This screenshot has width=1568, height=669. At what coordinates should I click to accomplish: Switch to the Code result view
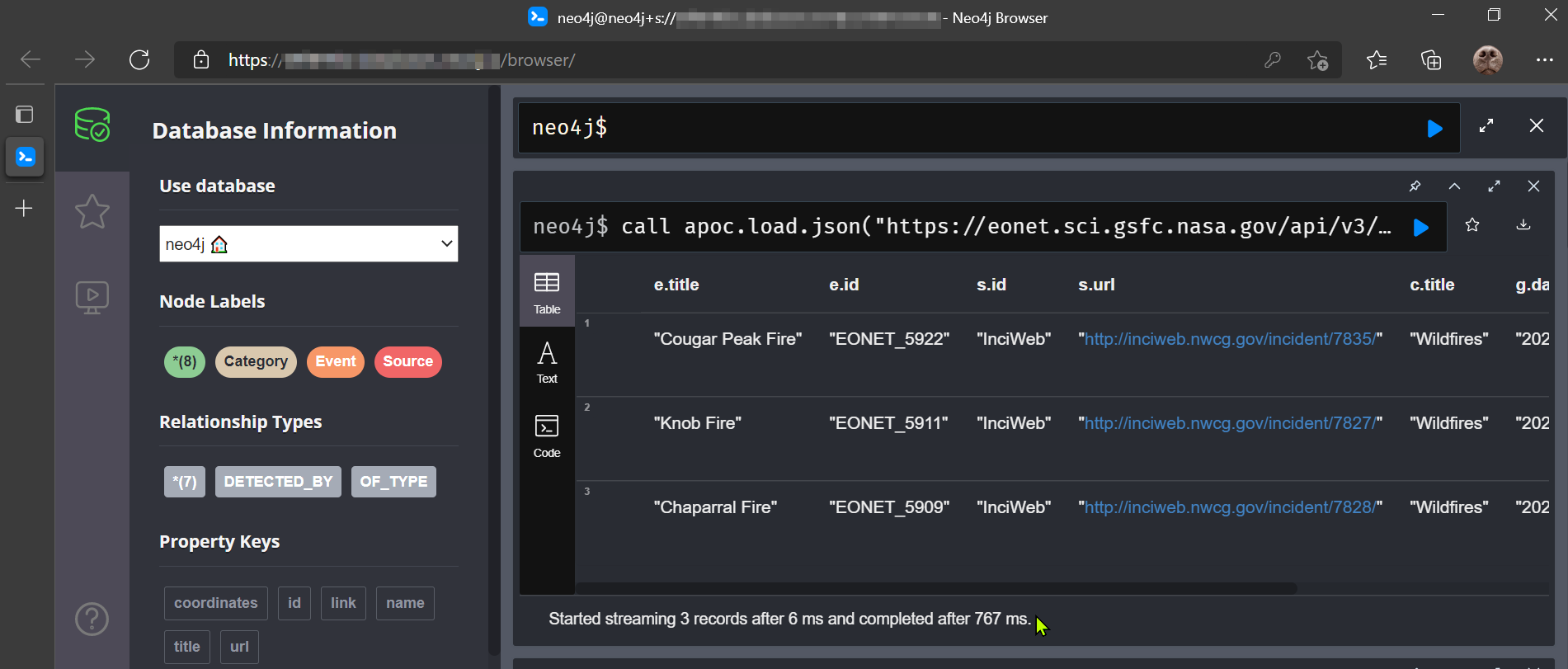[x=547, y=436]
